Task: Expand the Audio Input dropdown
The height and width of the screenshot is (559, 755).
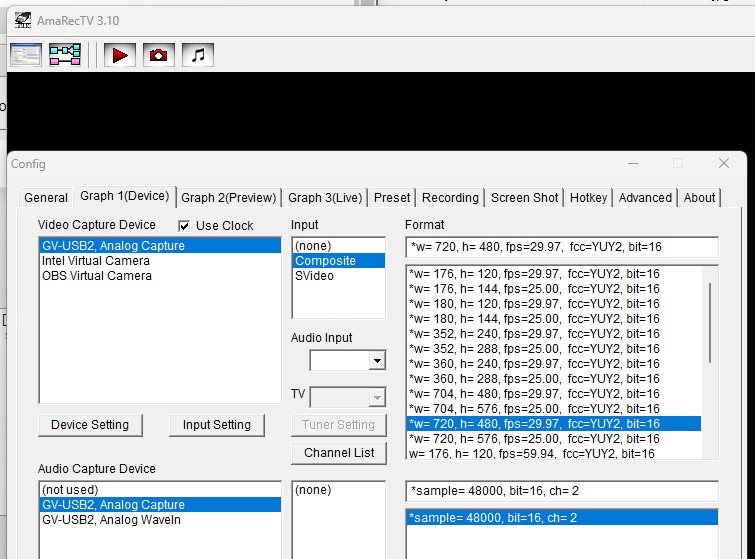Action: point(378,361)
